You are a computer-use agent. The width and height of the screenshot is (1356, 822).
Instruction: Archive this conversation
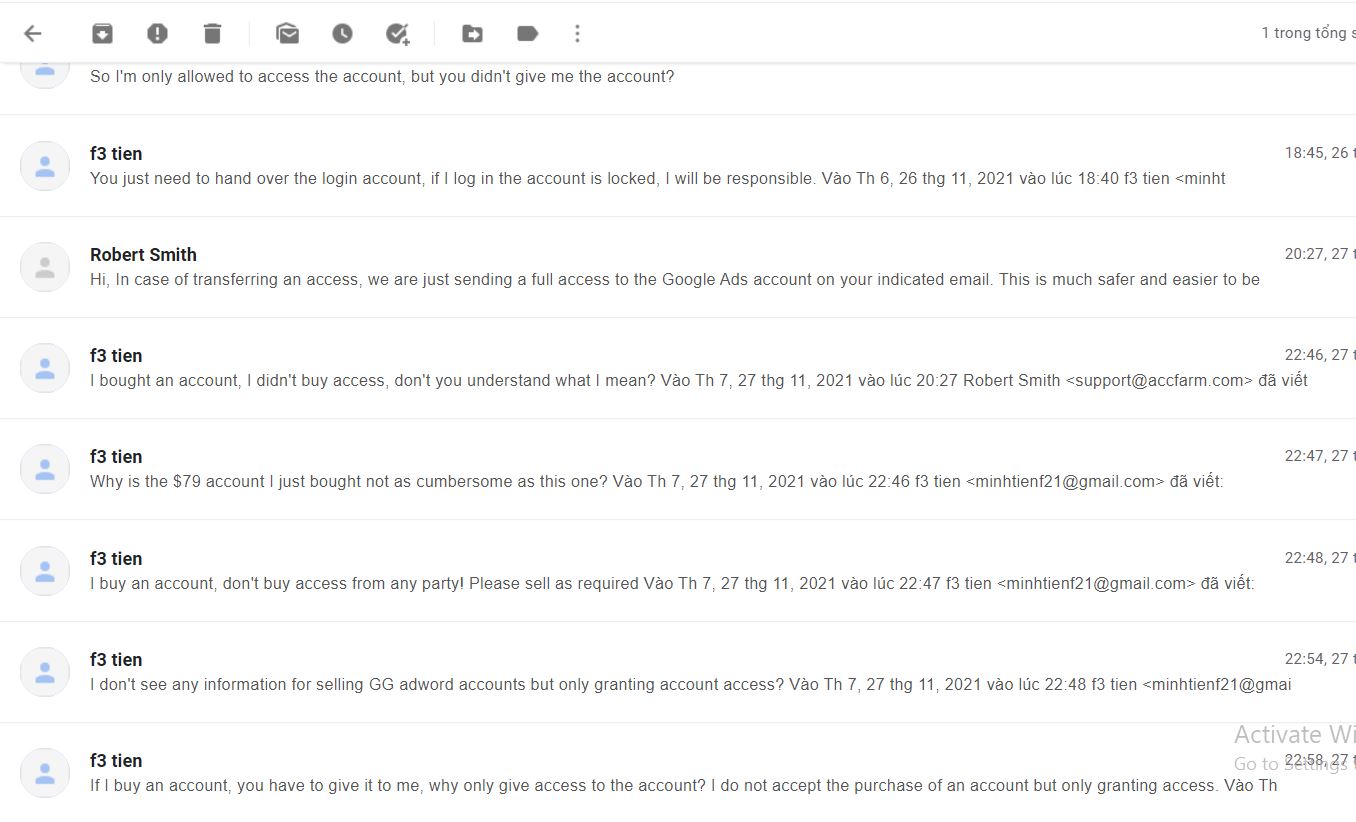point(102,34)
